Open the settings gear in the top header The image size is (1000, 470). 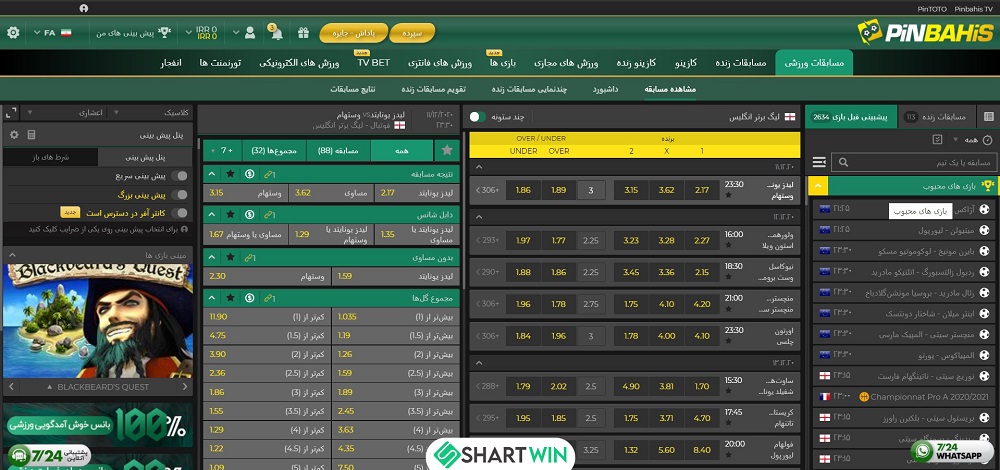pyautogui.click(x=13, y=33)
